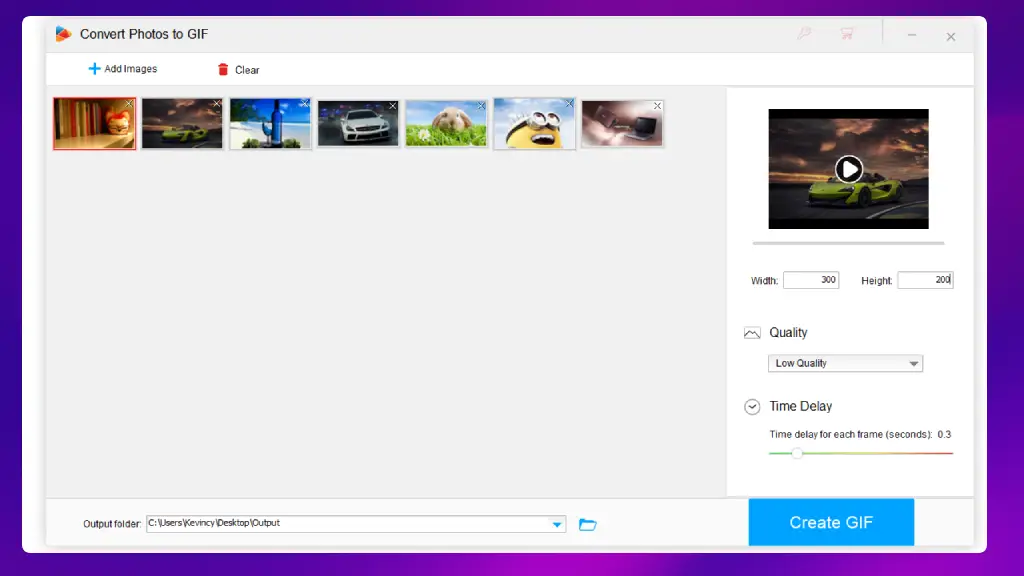Focus the Height input field

pyautogui.click(x=925, y=280)
